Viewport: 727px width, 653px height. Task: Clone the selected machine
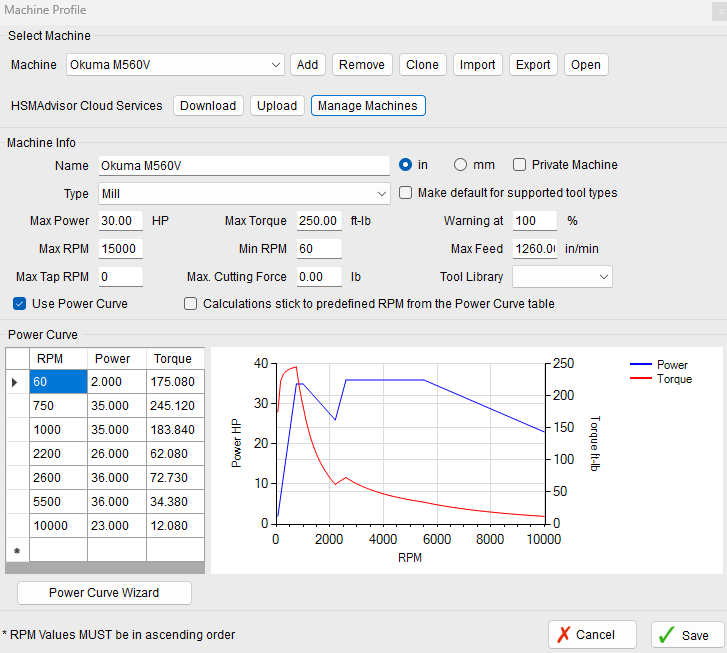point(422,64)
